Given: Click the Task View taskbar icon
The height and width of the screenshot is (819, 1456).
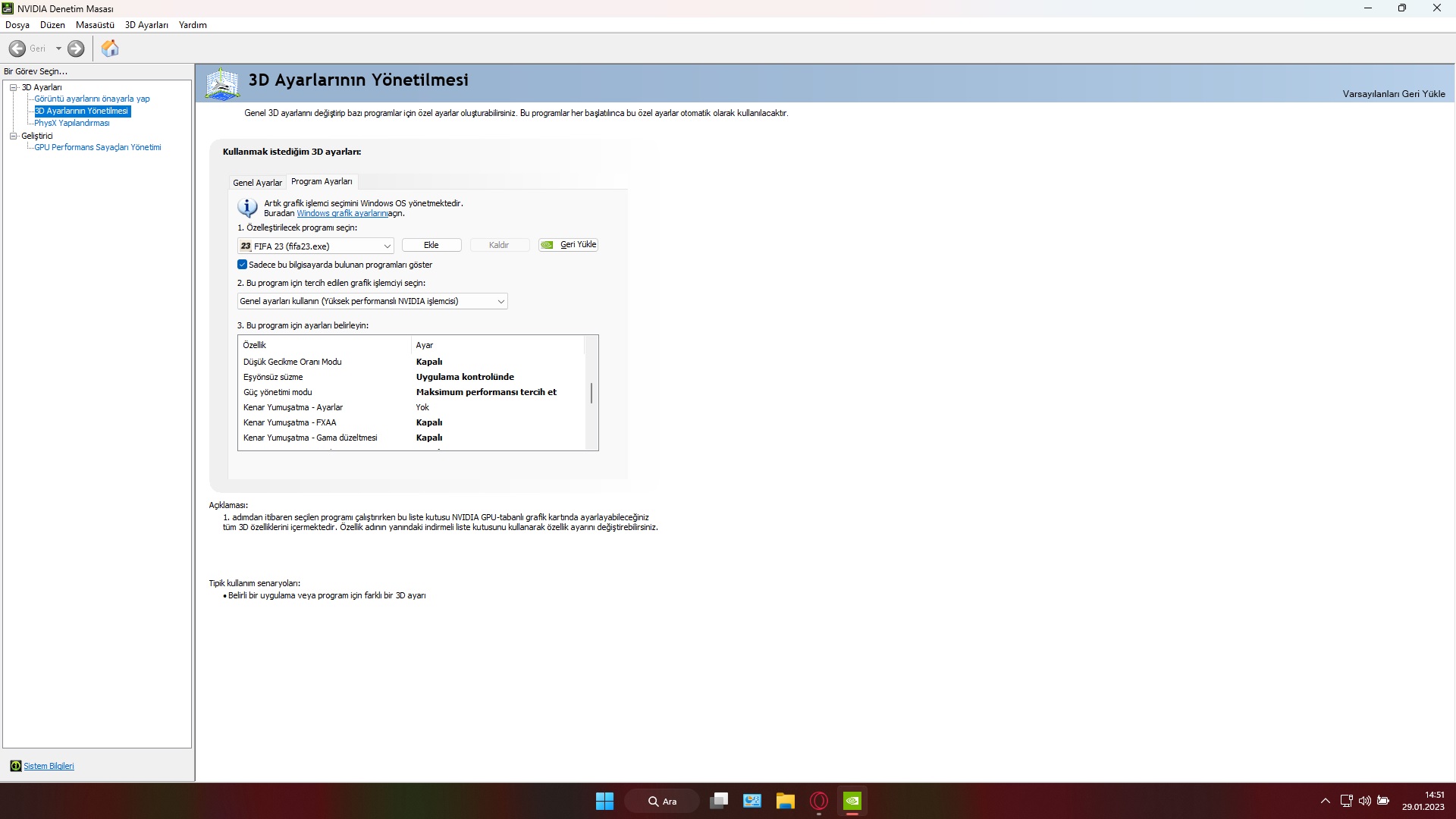Looking at the screenshot, I should click(x=718, y=801).
